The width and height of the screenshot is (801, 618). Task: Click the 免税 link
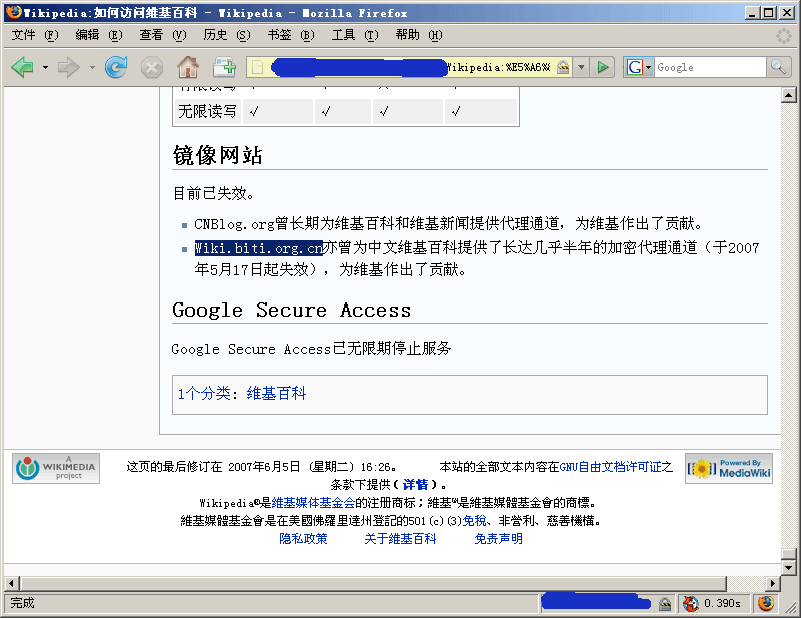[475, 521]
